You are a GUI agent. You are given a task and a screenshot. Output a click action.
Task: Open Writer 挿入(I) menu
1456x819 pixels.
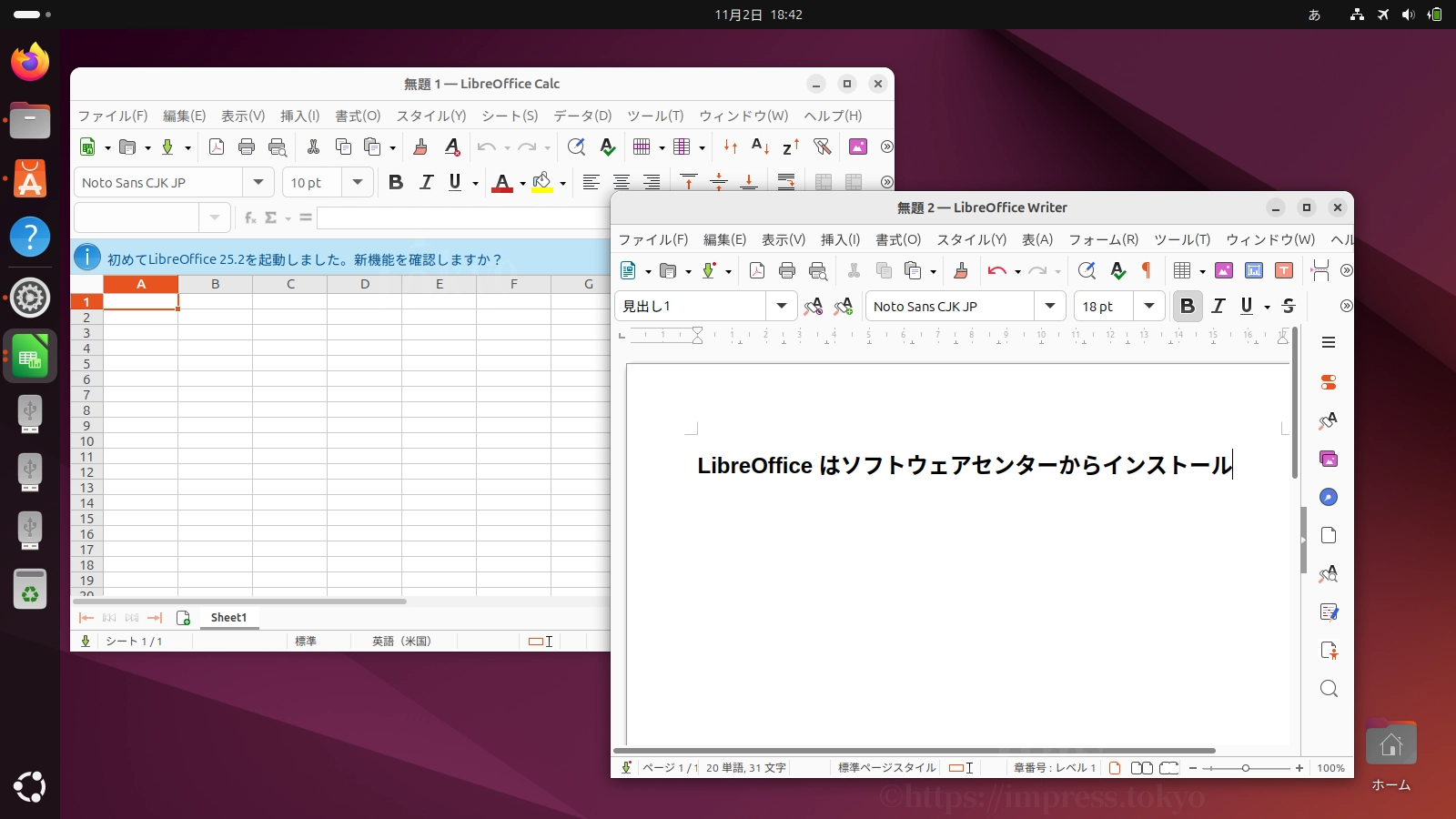[x=840, y=239]
